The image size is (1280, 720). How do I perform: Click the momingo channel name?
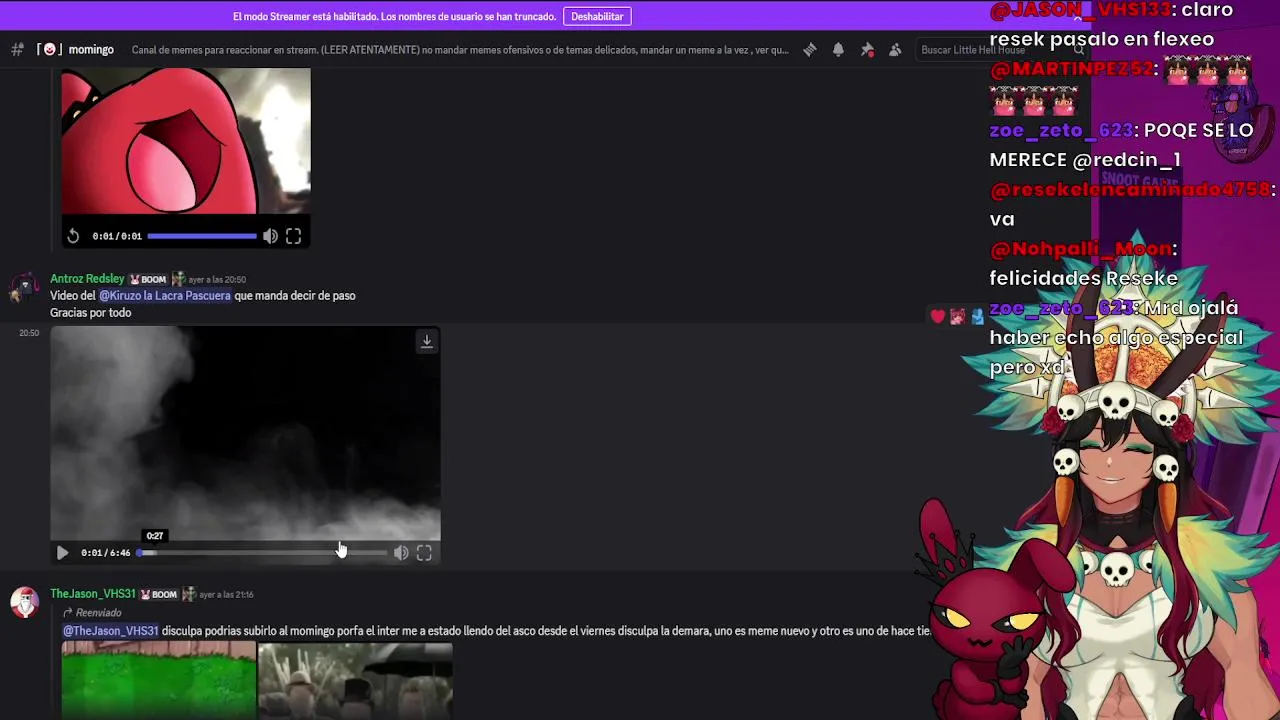[91, 50]
